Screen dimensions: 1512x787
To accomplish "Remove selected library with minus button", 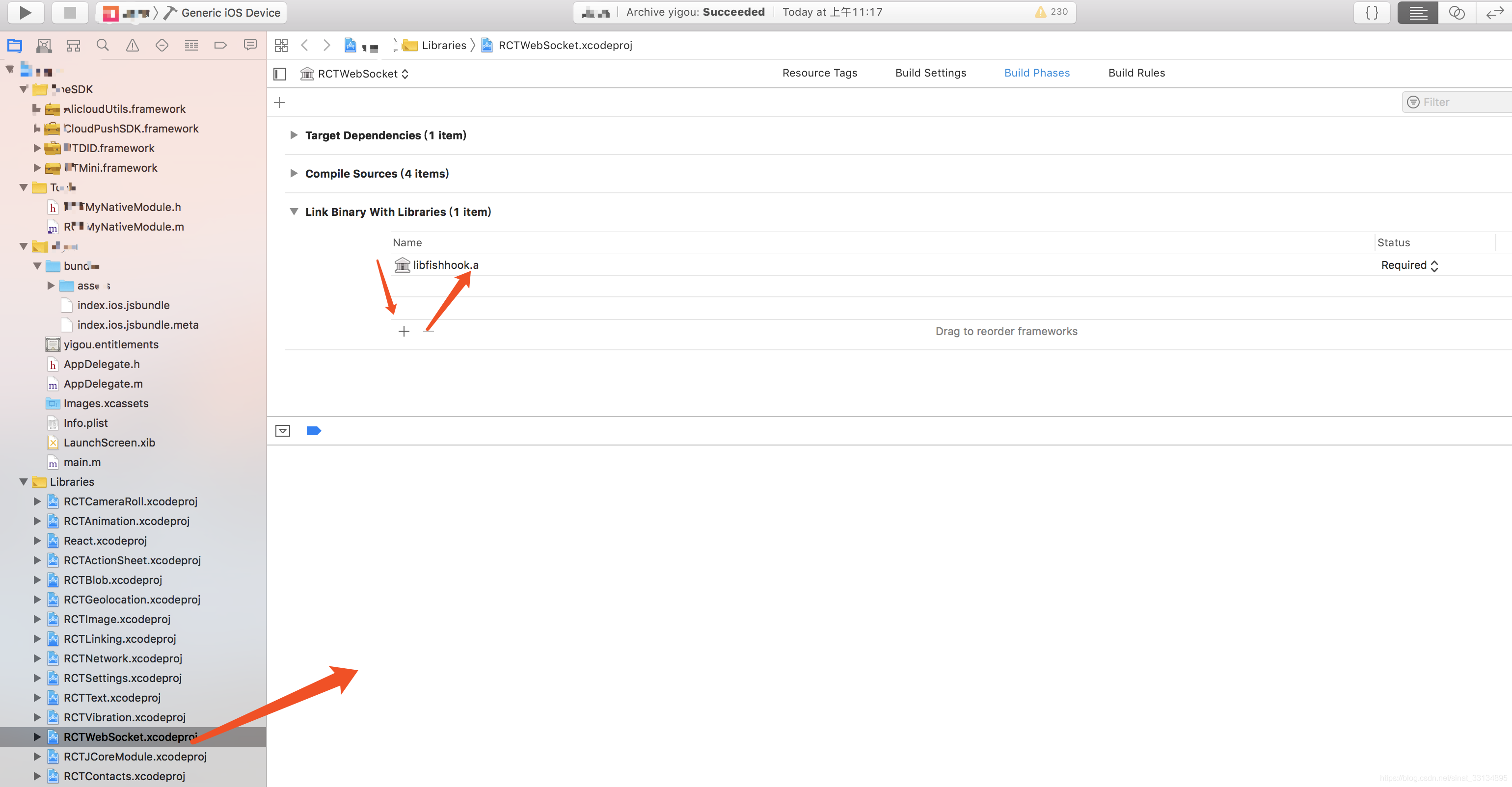I will point(429,331).
